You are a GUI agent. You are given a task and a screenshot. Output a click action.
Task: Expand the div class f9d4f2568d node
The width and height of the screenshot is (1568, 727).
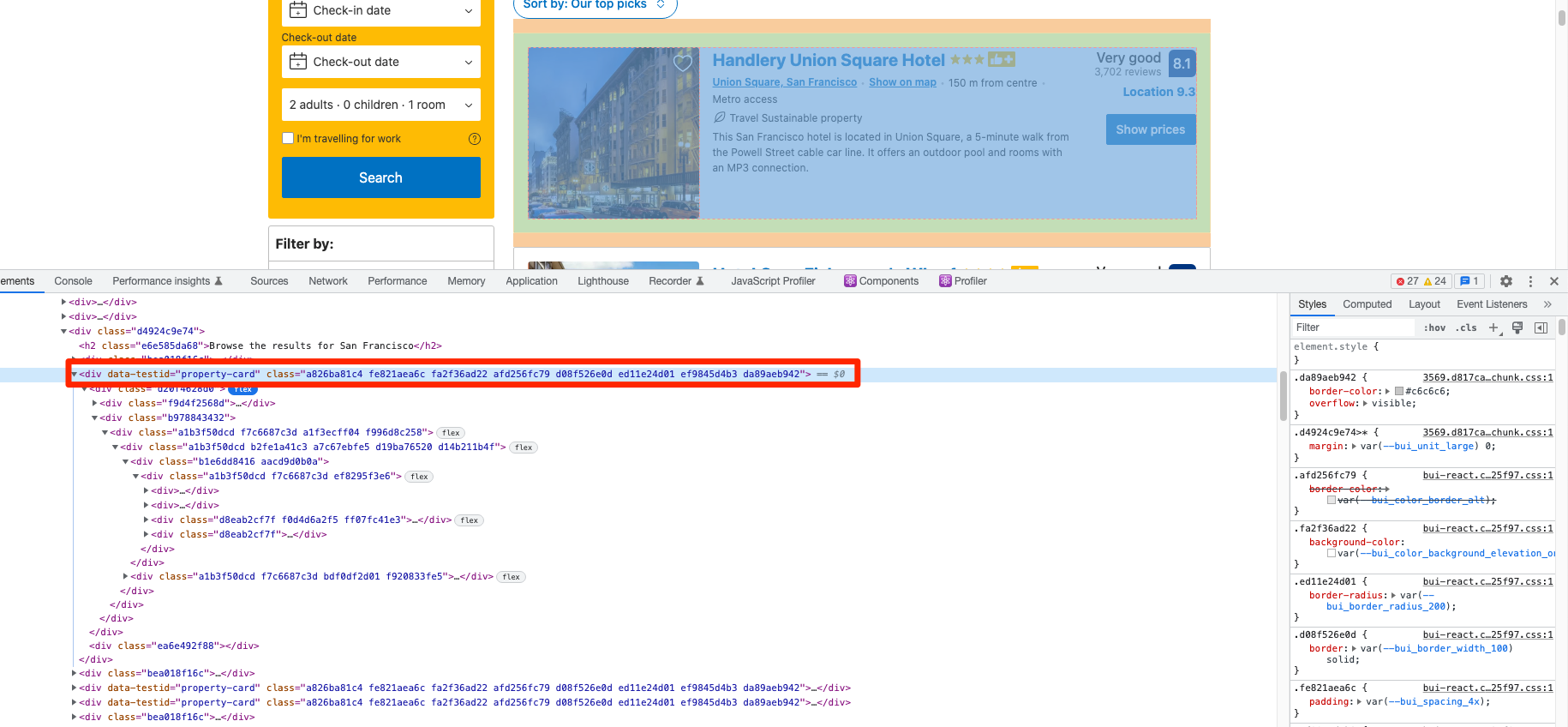click(x=95, y=403)
